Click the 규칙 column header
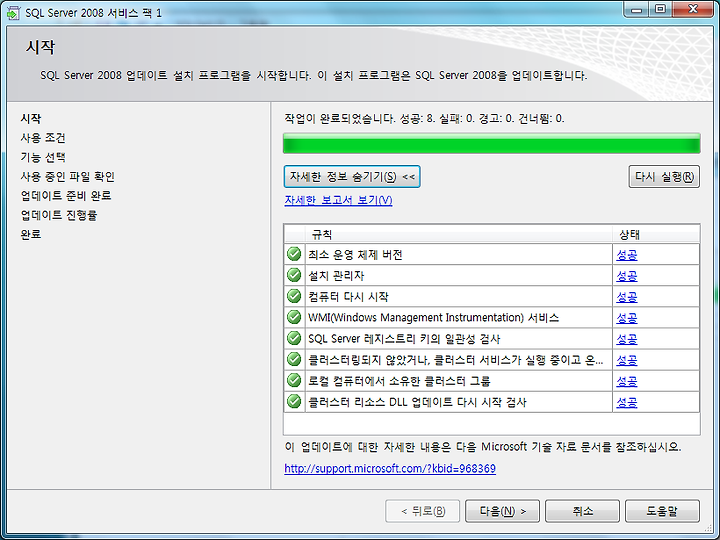The width and height of the screenshot is (720, 540). [459, 234]
